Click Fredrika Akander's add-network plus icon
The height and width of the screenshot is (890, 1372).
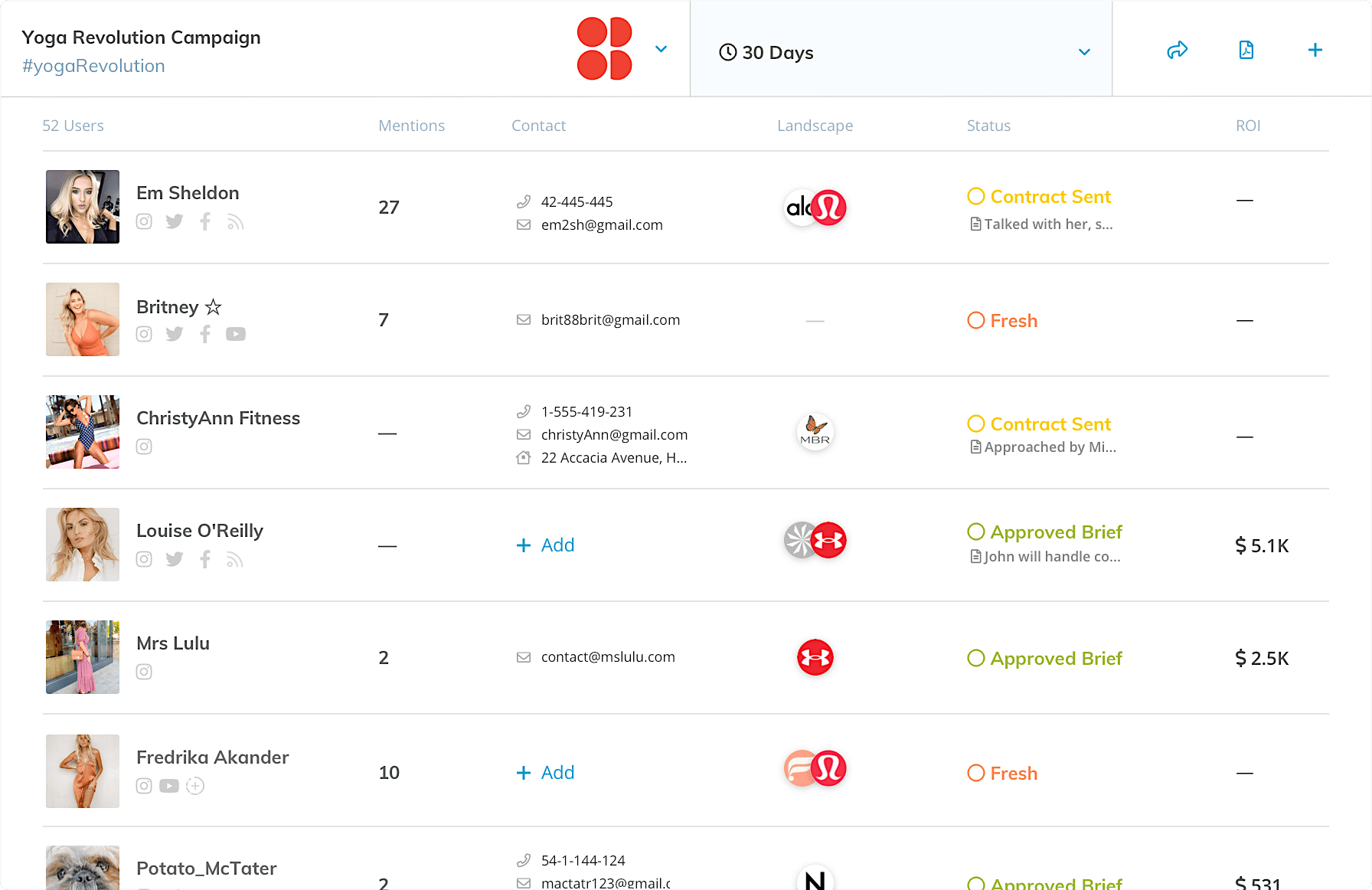(195, 786)
